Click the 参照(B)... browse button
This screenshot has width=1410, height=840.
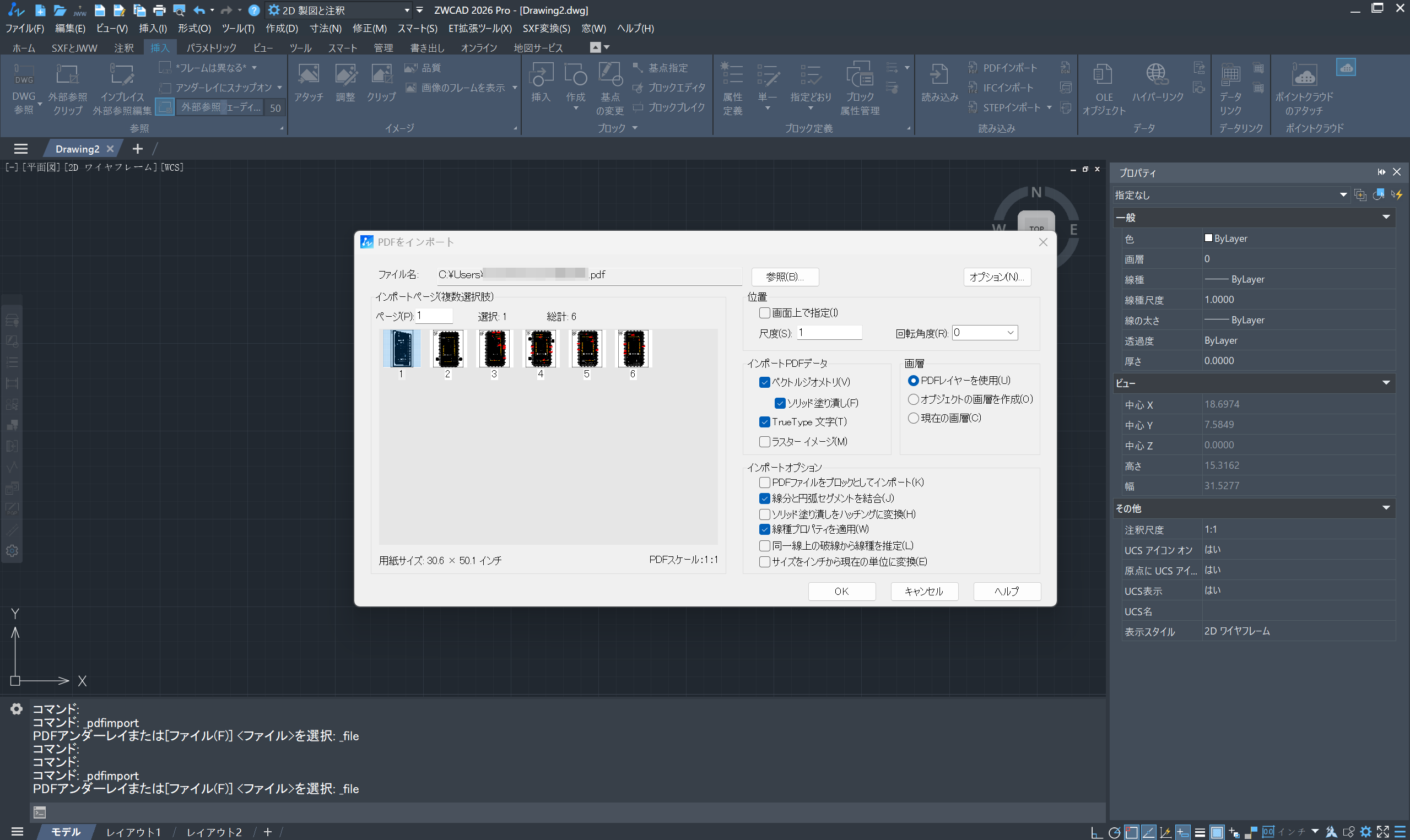click(785, 277)
